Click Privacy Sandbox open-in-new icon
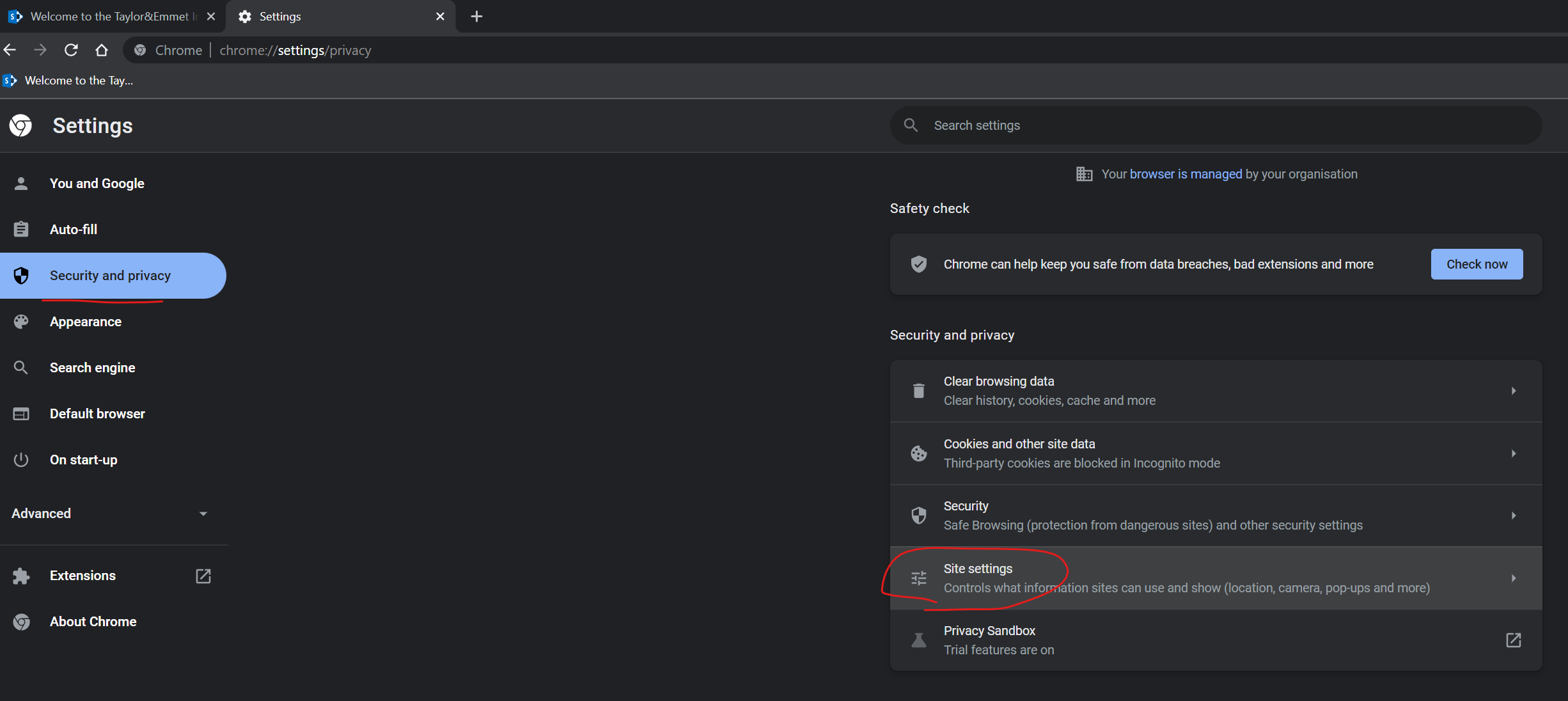Screen dimensions: 1568x701 coord(1513,640)
